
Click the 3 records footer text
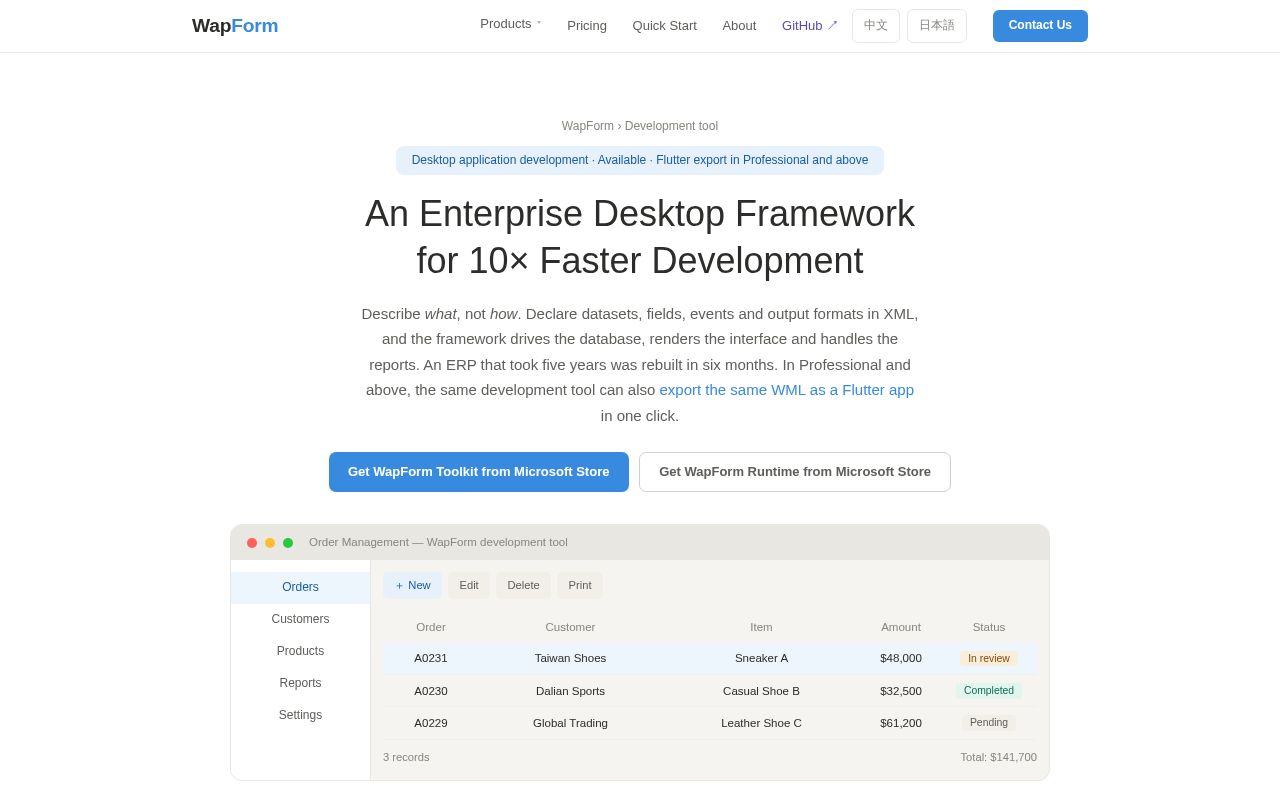(406, 758)
